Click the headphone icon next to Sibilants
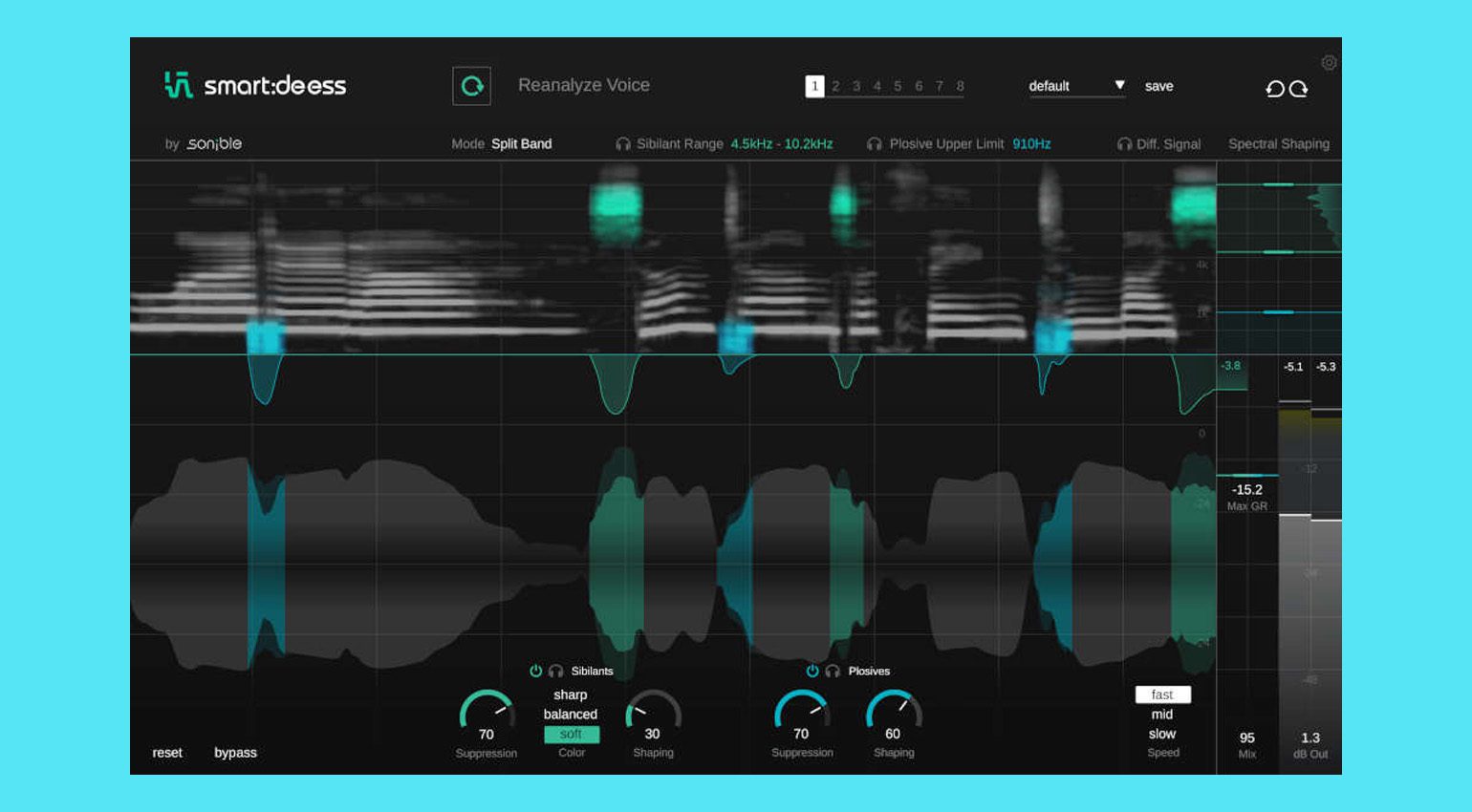This screenshot has width=1472, height=812. click(555, 672)
